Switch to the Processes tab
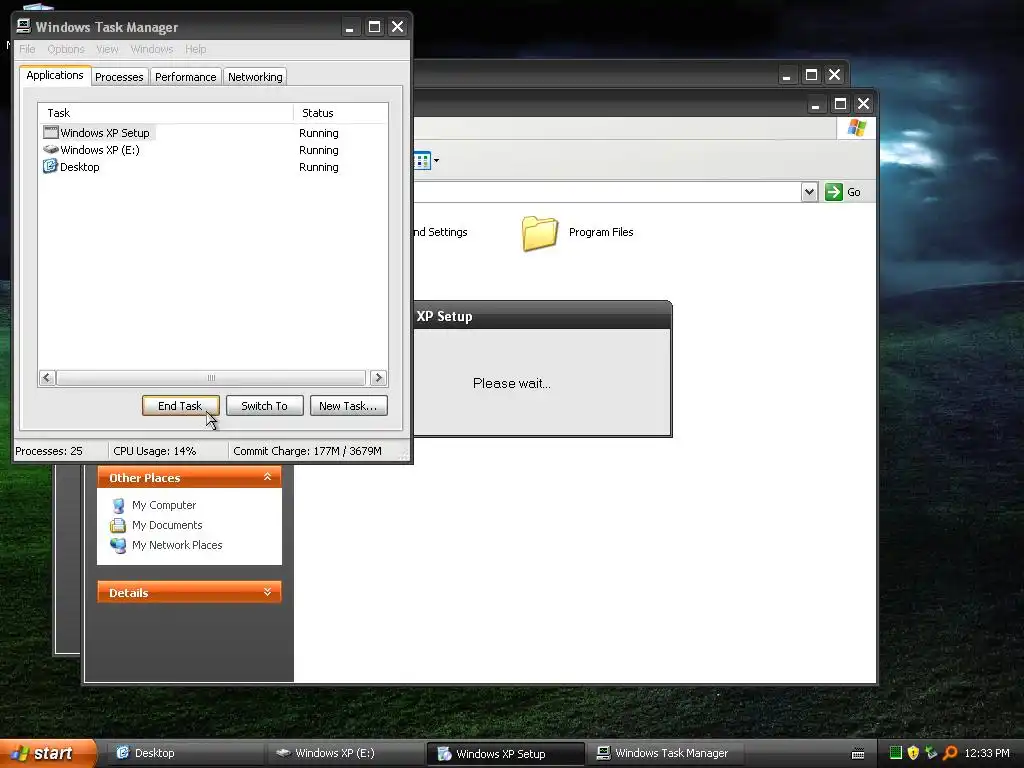1024x768 pixels. point(119,77)
